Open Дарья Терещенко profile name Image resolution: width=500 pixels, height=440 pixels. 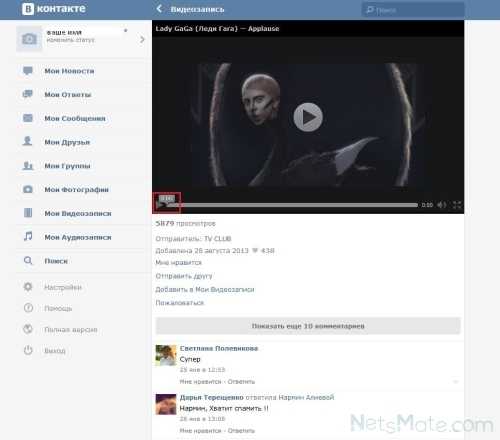click(212, 397)
